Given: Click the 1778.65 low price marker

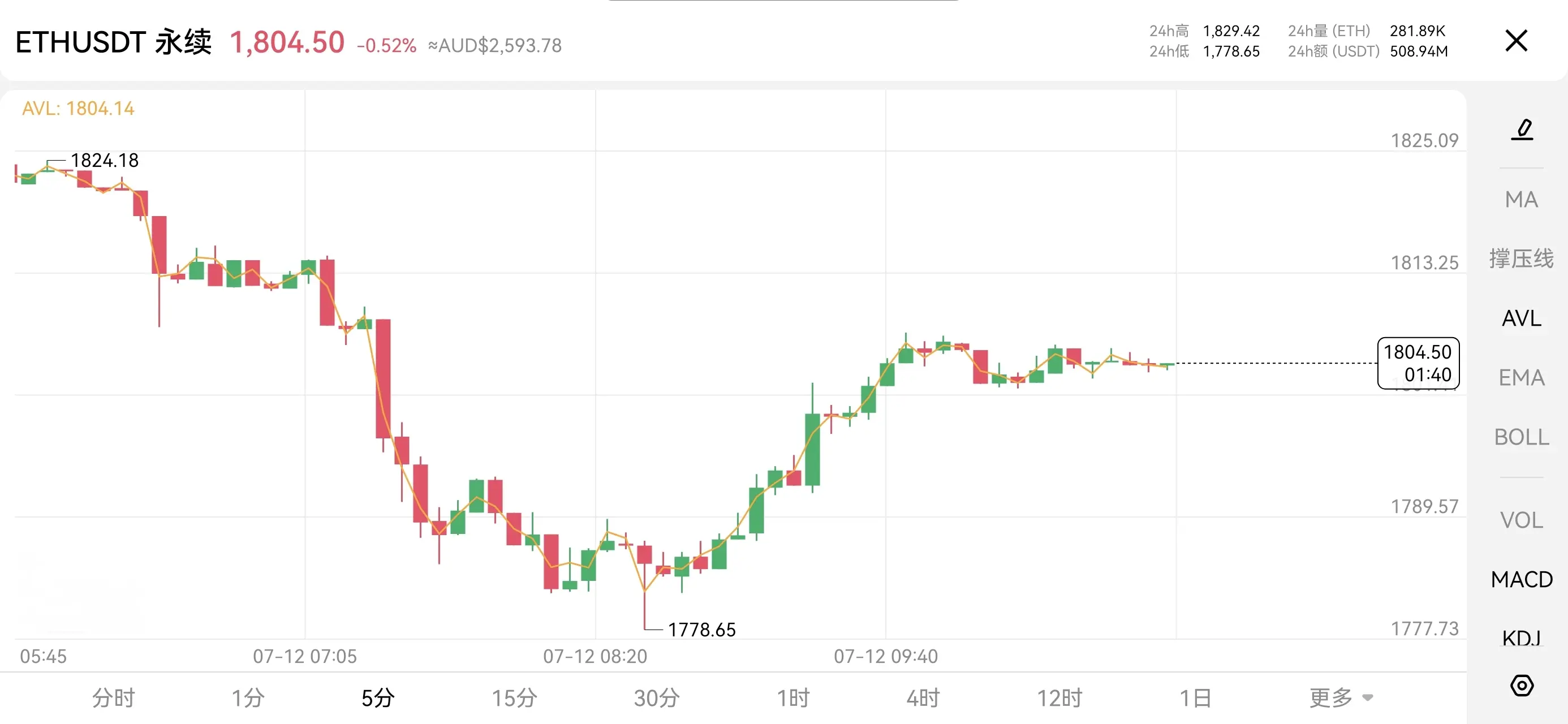Looking at the screenshot, I should (701, 629).
